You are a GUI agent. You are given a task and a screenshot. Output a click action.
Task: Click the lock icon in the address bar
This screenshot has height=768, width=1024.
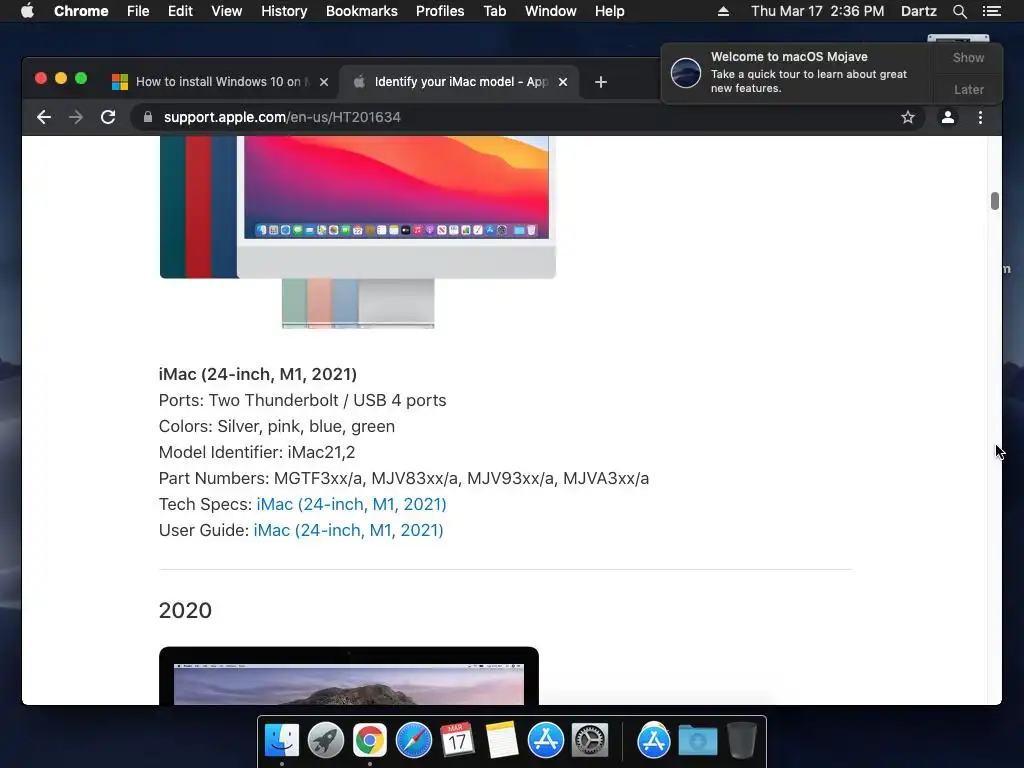point(148,118)
